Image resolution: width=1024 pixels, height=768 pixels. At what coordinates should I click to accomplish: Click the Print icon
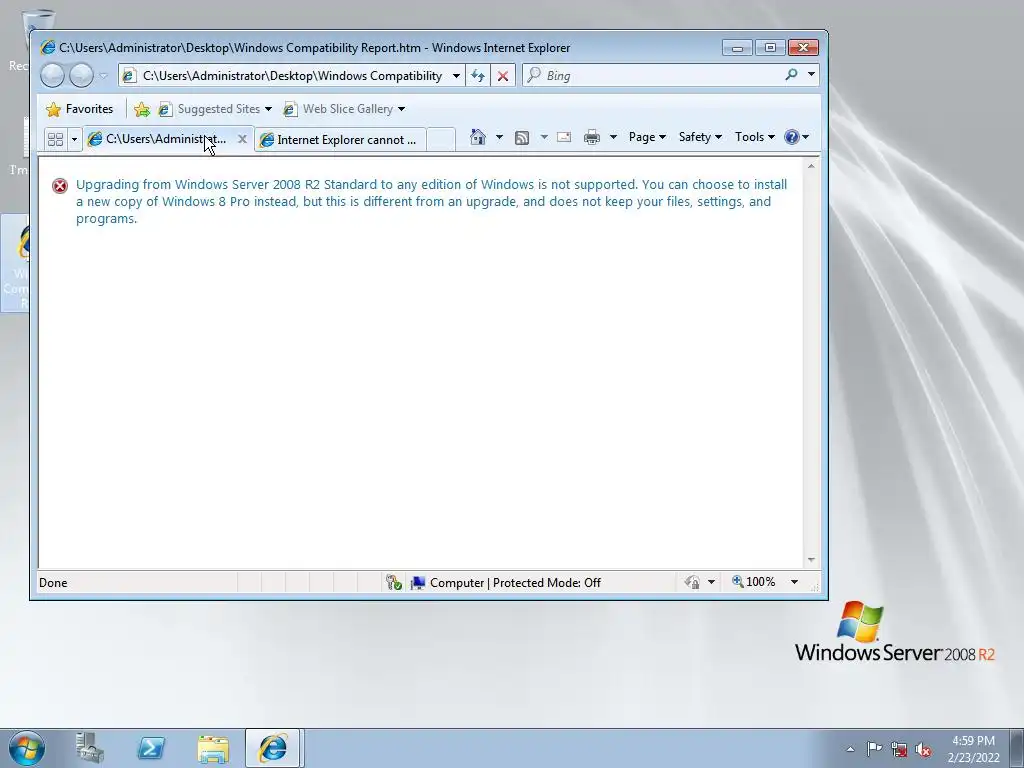tap(592, 137)
